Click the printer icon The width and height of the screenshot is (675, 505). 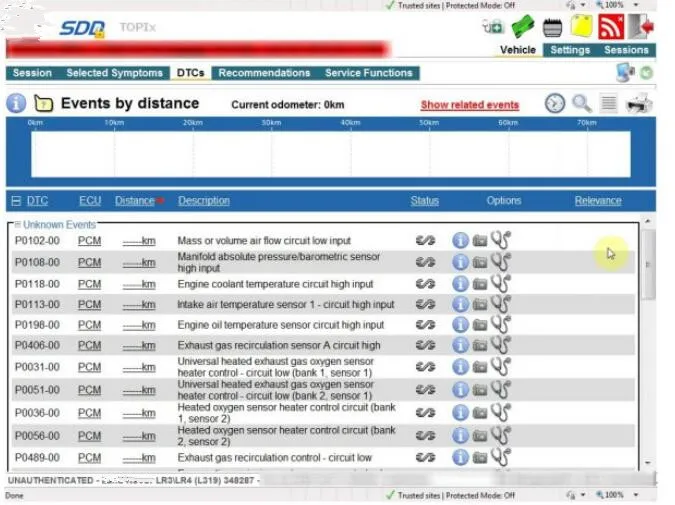639,104
